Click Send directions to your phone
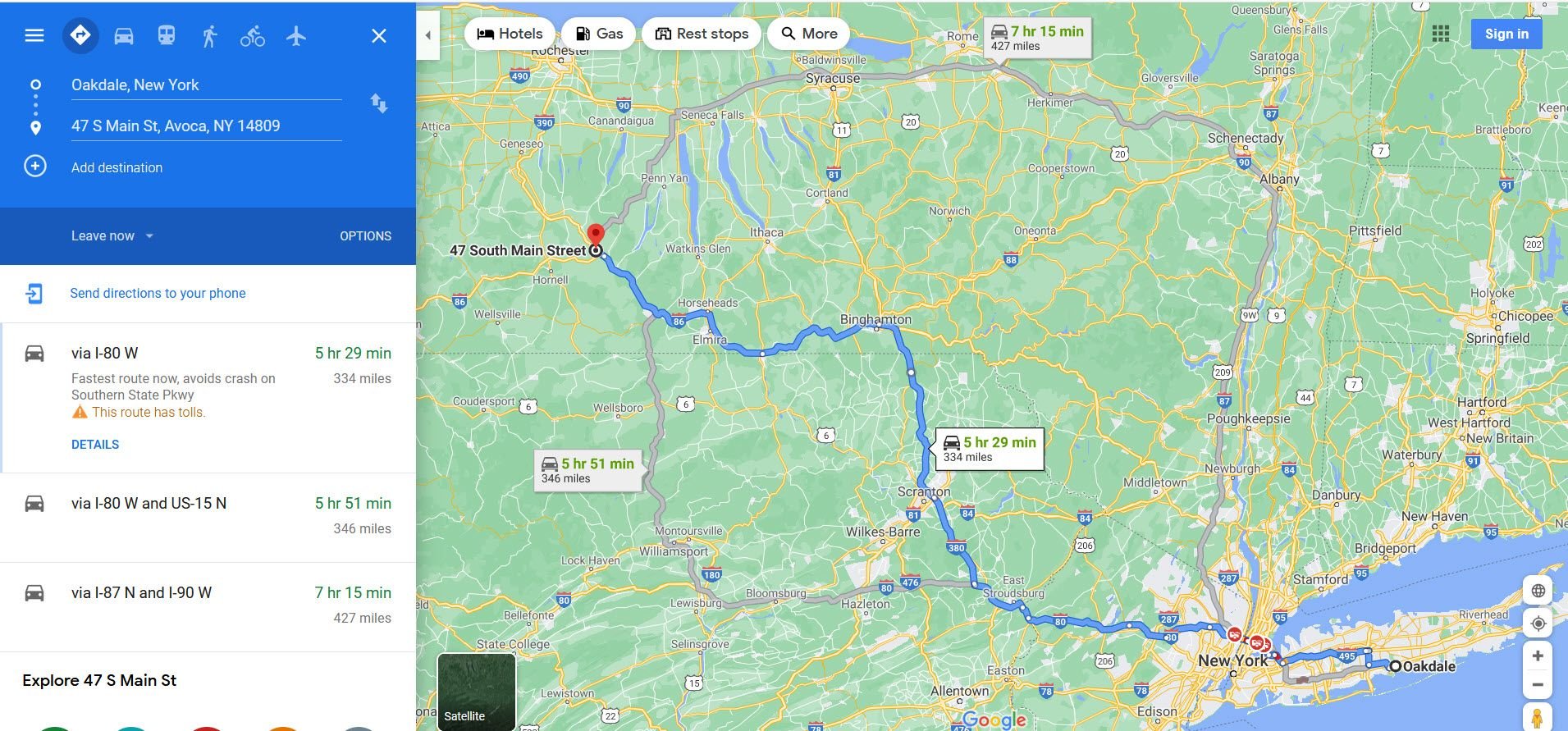Screen dimensions: 1568x731 tap(158, 294)
